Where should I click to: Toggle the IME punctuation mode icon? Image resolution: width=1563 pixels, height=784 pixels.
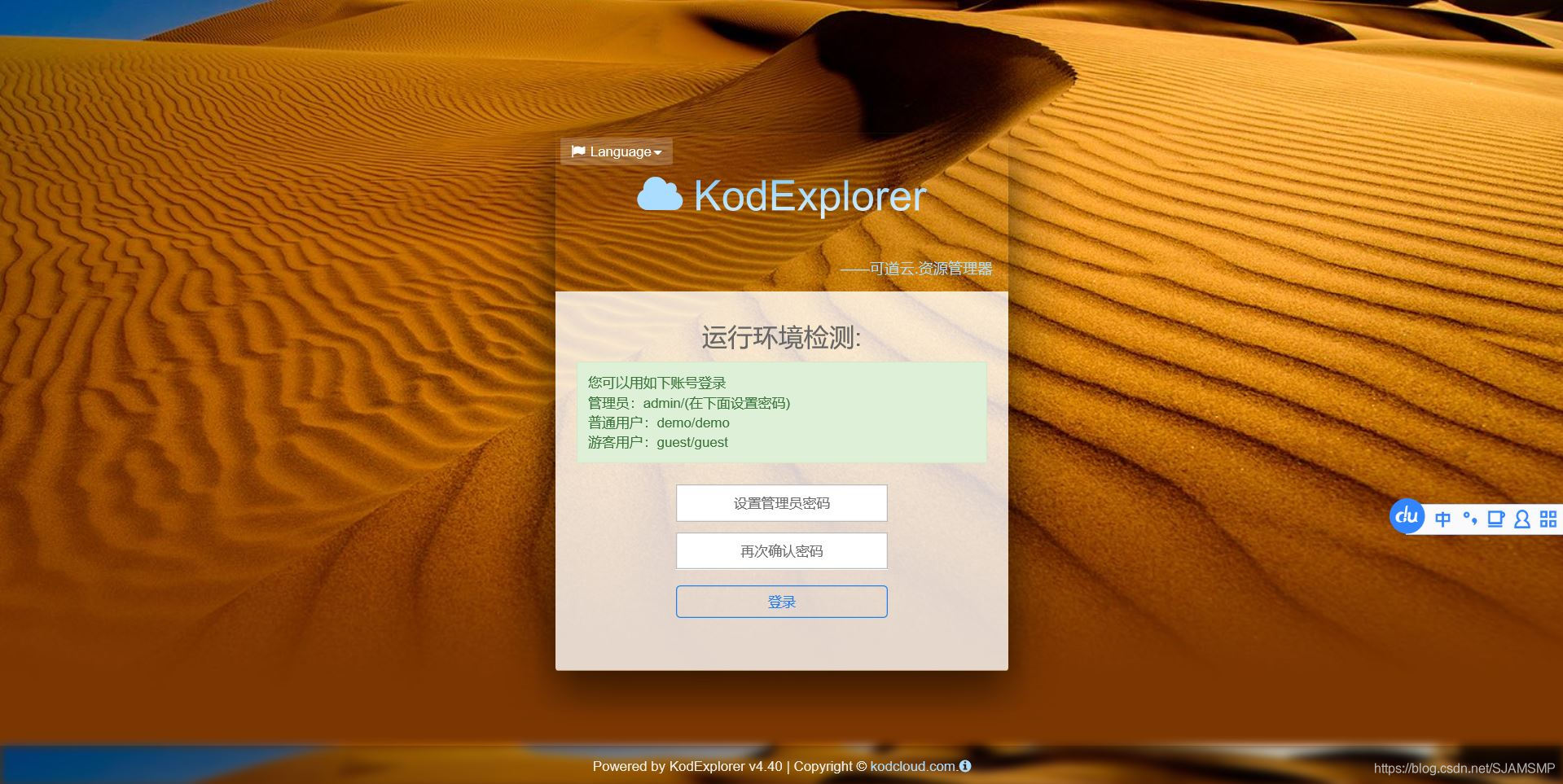1469,519
